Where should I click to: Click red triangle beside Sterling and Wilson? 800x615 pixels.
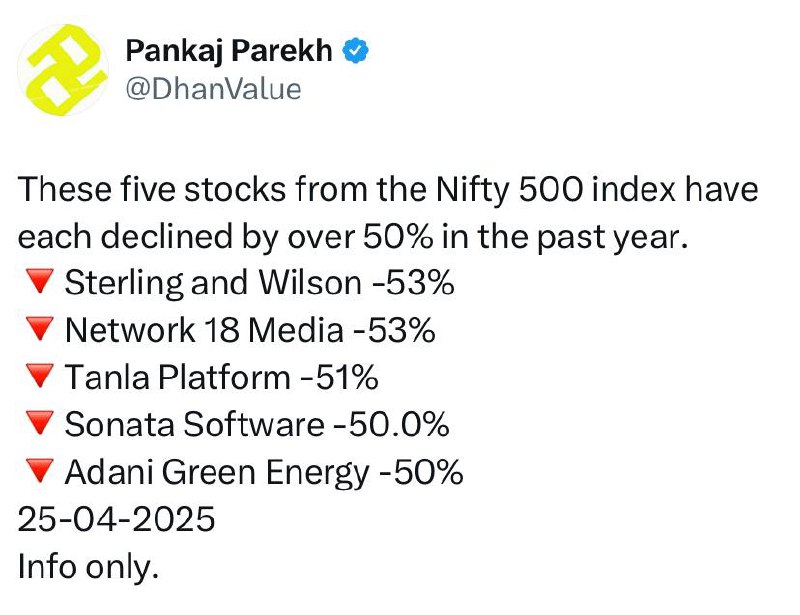coord(40,281)
